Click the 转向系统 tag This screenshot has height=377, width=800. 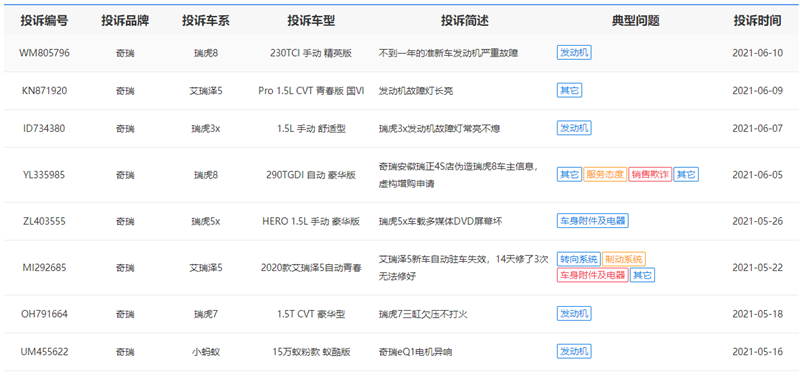579,259
